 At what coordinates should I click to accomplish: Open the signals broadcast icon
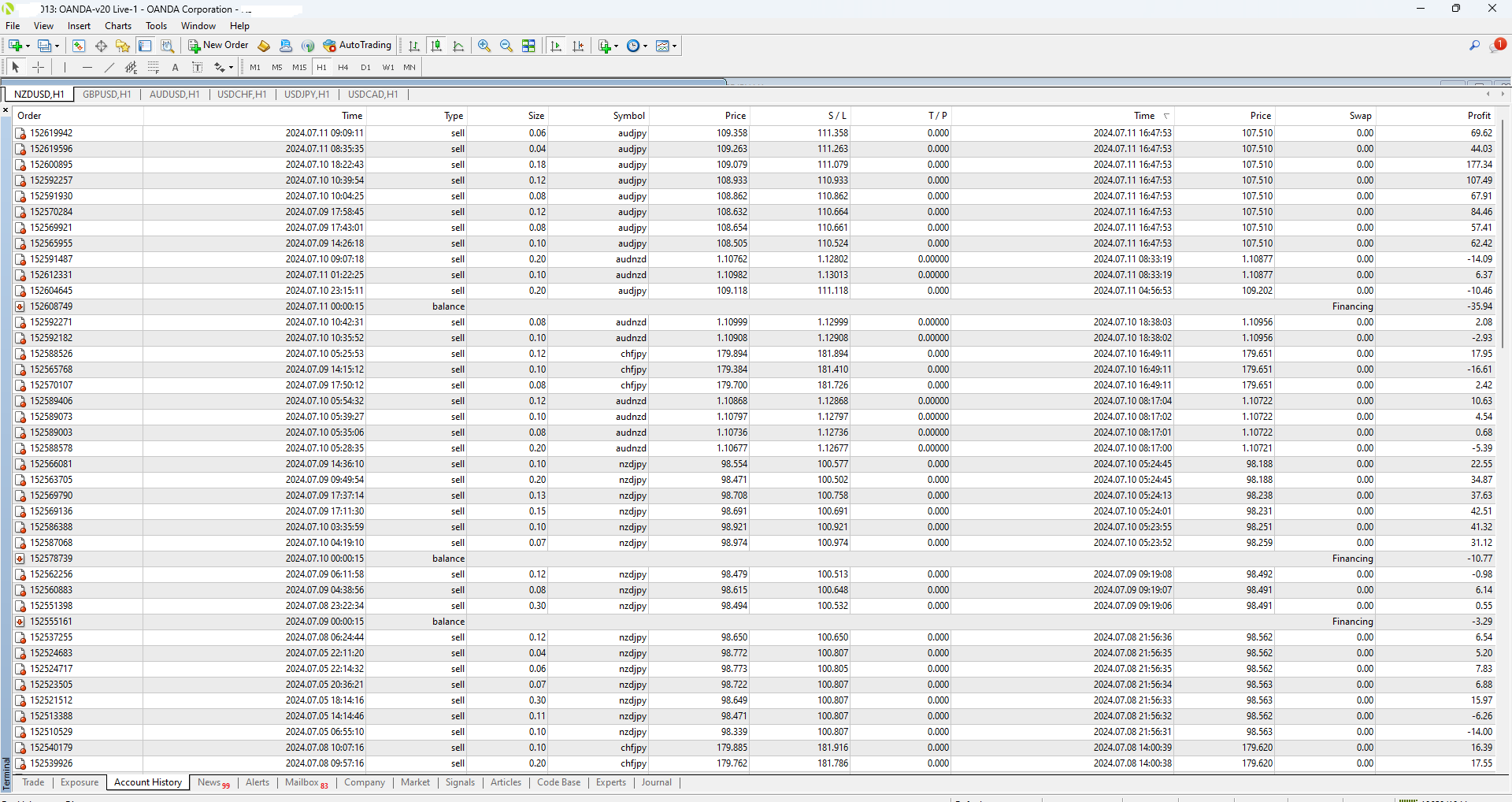click(x=308, y=46)
